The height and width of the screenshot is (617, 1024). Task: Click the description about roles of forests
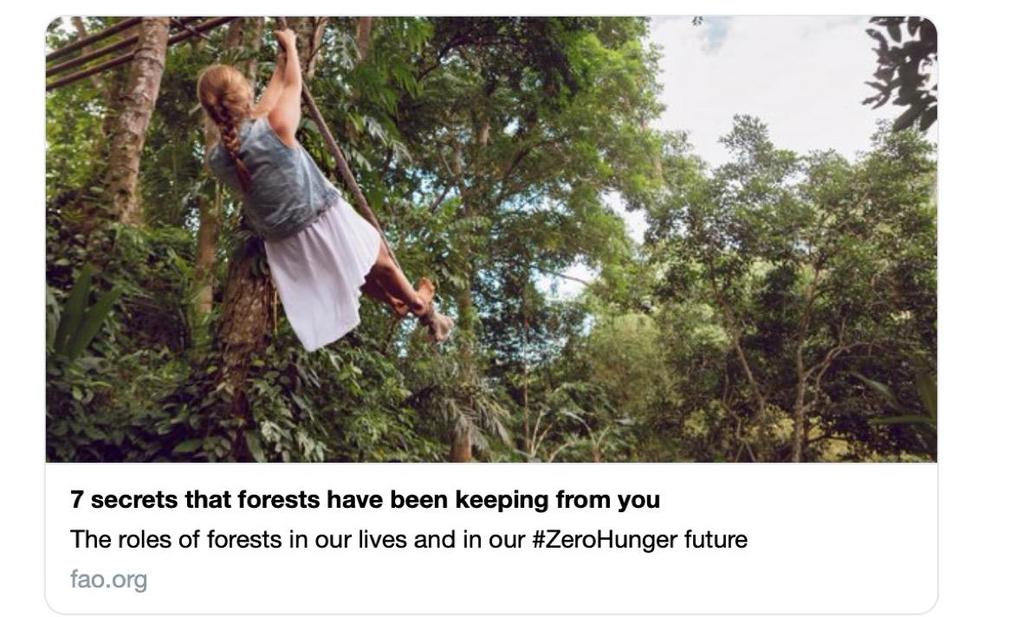point(409,539)
